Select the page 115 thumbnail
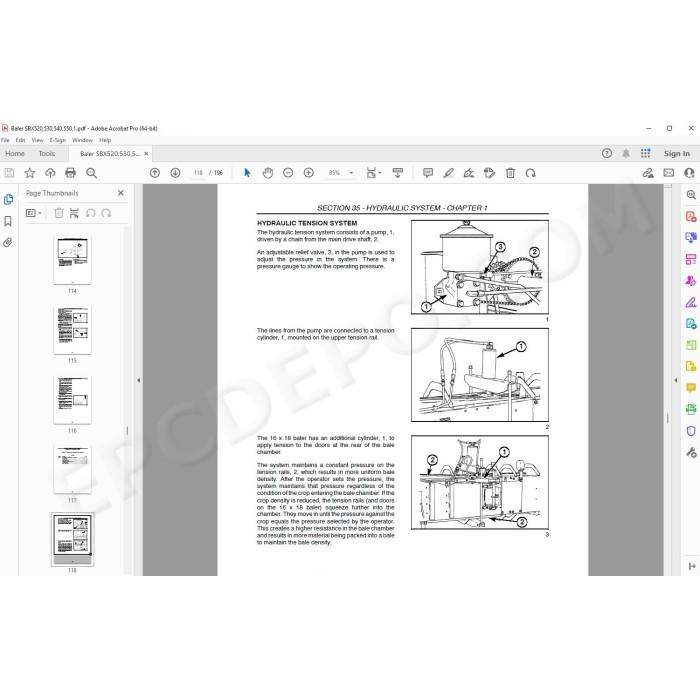 (72, 330)
